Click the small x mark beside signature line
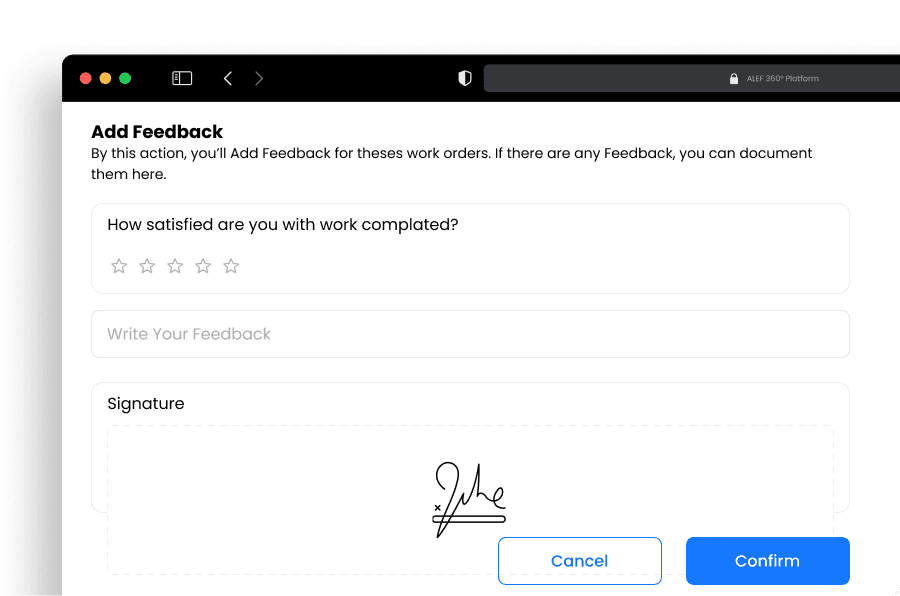This screenshot has width=900, height=596. [437, 508]
